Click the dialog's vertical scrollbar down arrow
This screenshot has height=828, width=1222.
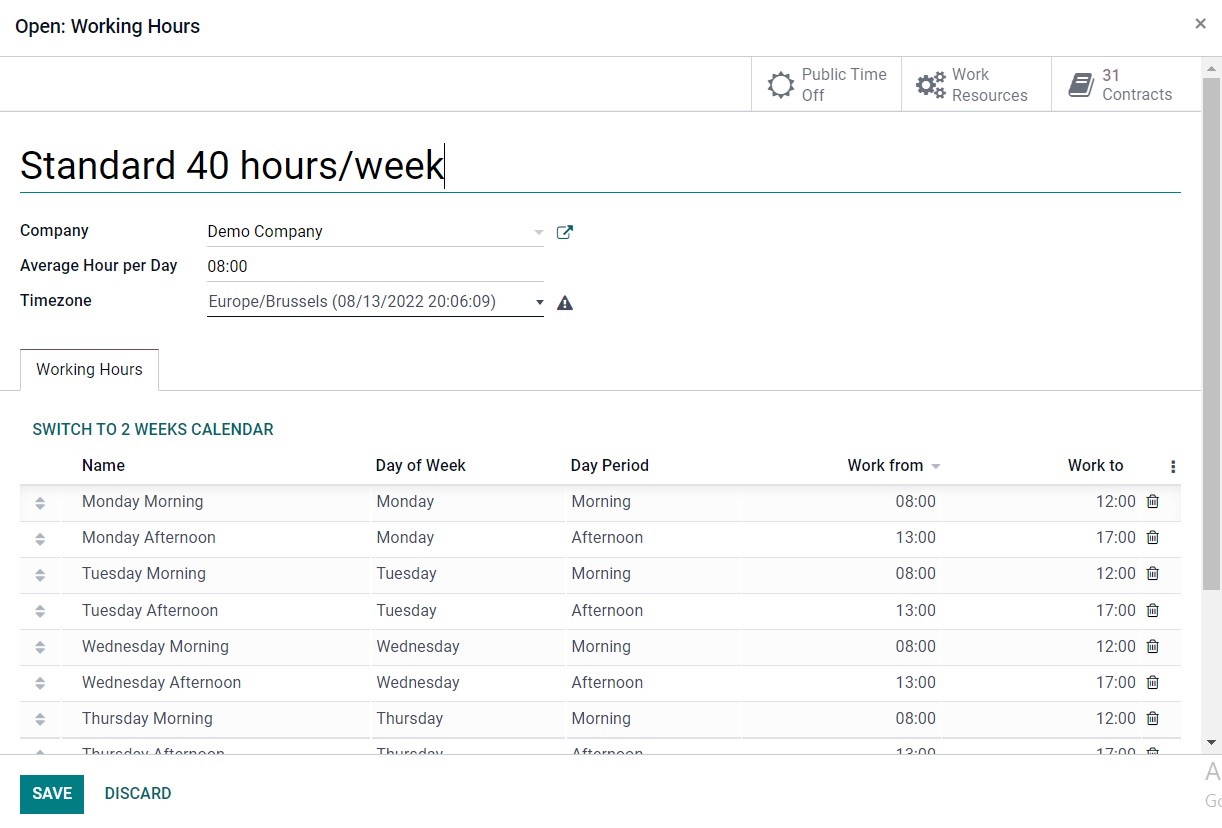point(1212,742)
